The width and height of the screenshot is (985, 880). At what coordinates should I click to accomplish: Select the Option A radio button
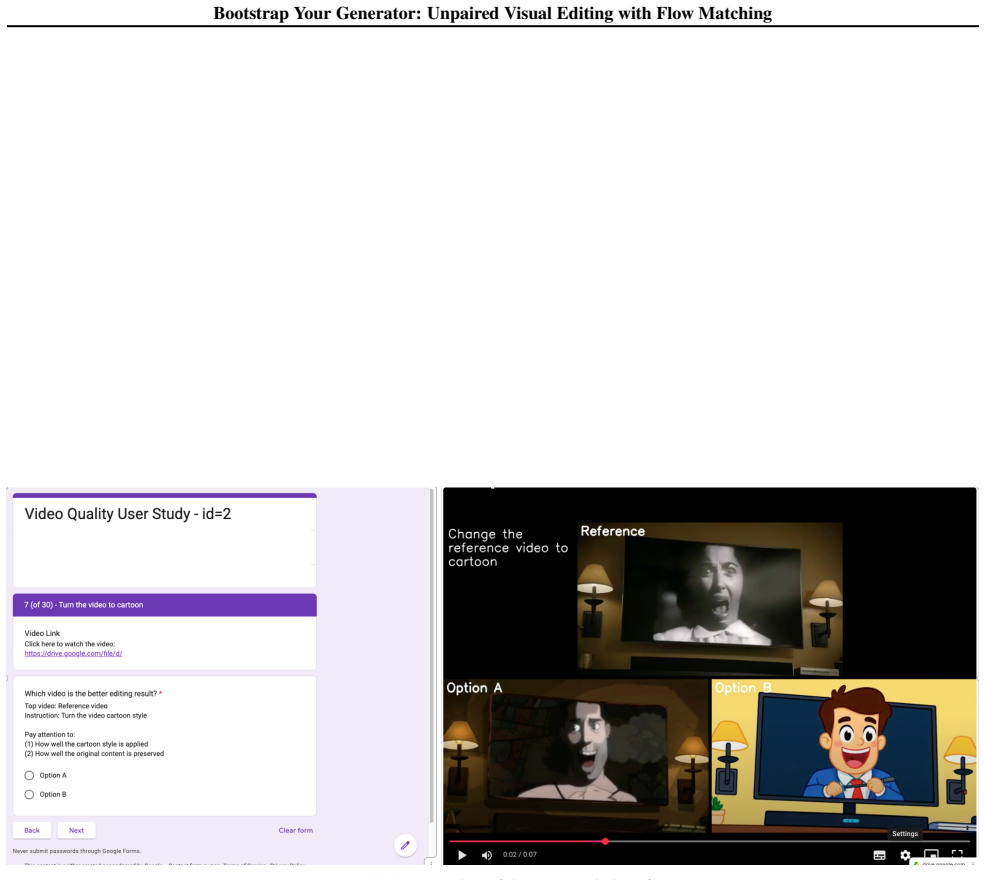click(x=30, y=775)
